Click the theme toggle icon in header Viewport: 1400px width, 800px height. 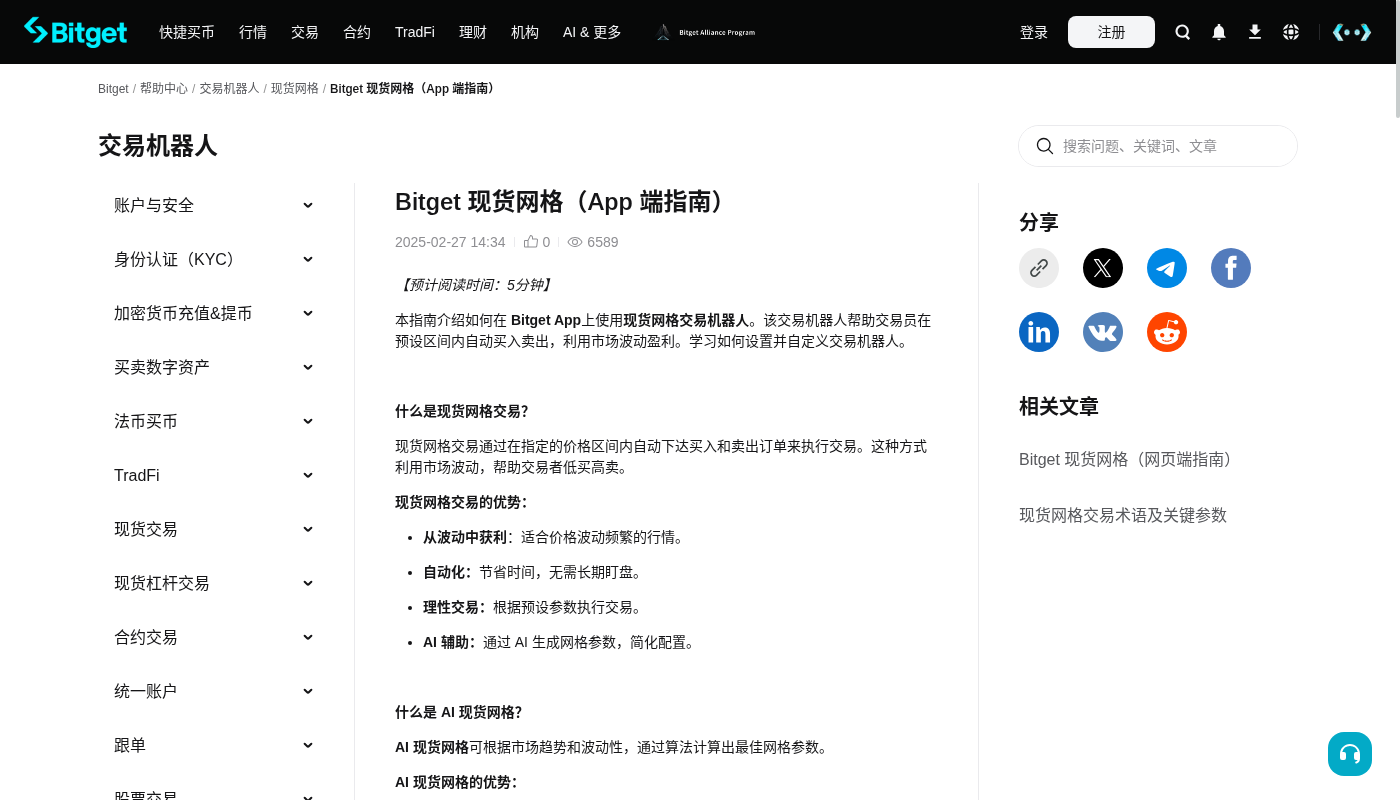(1351, 32)
